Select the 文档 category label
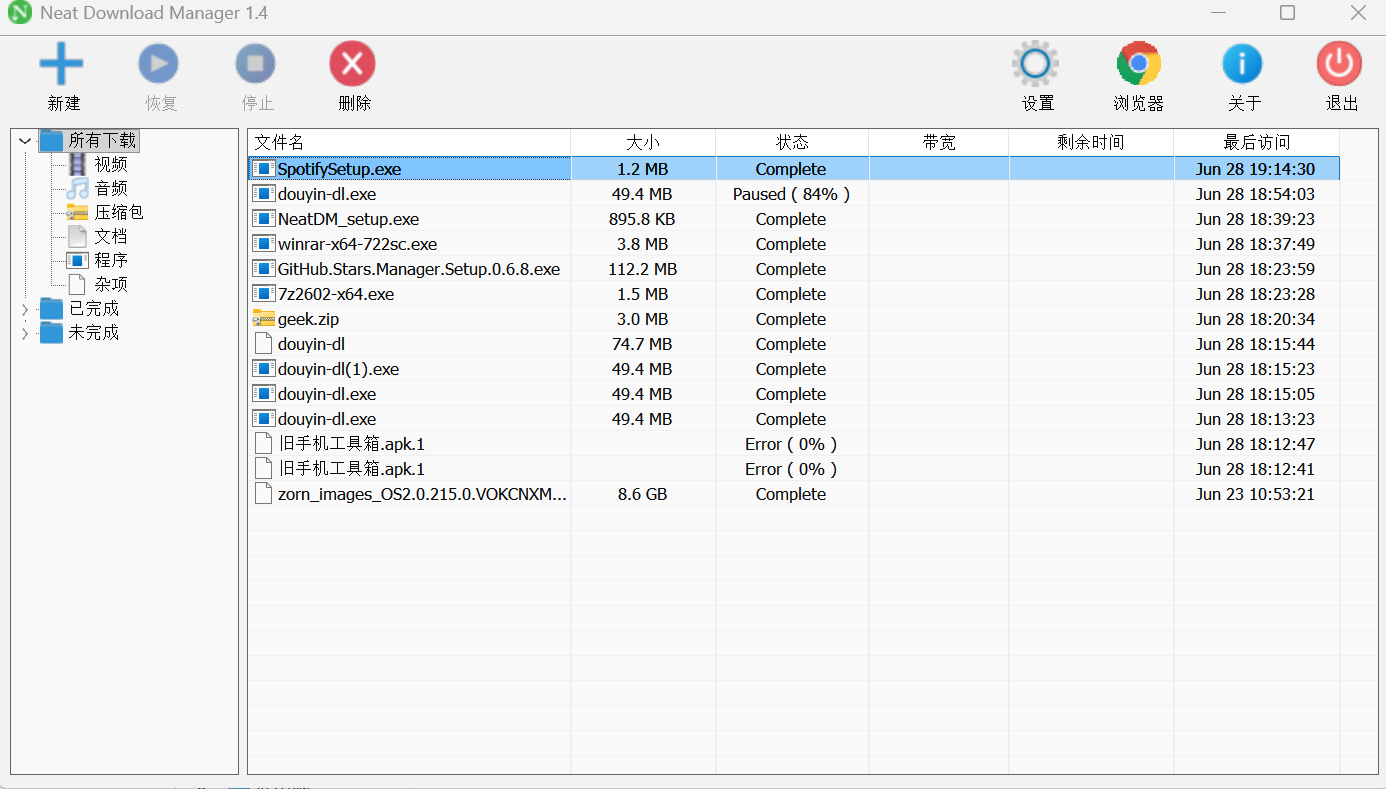Image resolution: width=1386 pixels, height=789 pixels. tap(111, 236)
